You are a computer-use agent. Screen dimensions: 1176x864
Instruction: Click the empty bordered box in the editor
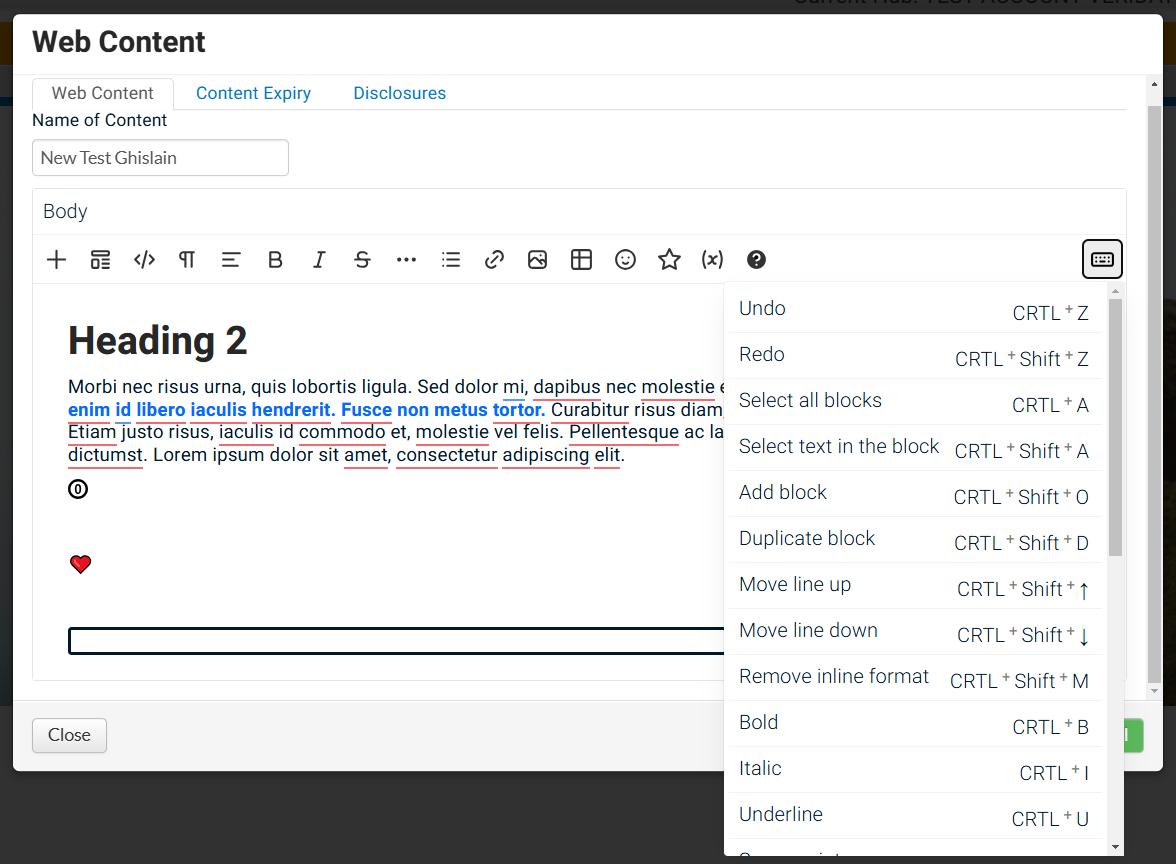tap(396, 640)
